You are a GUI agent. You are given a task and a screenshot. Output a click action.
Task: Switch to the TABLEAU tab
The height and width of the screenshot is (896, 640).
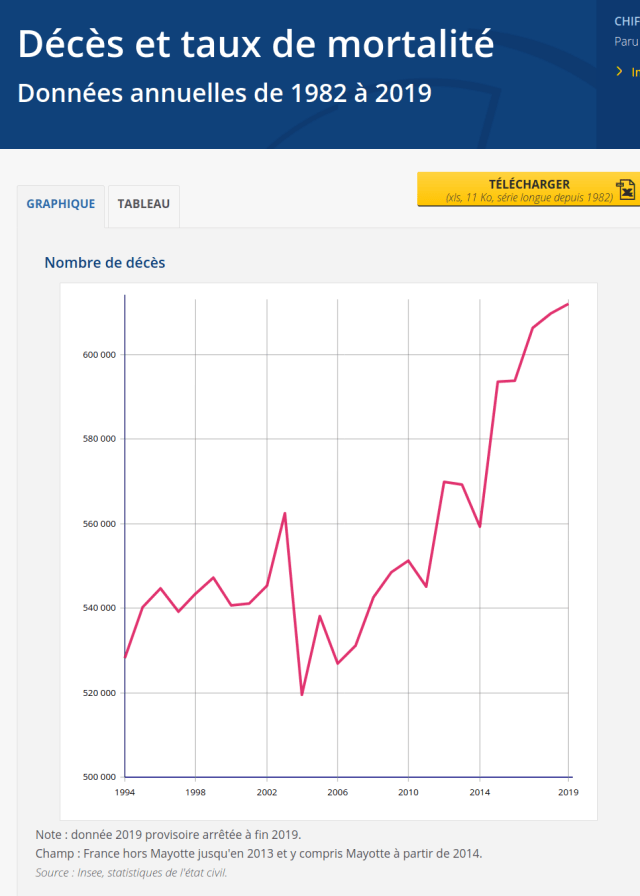(143, 204)
